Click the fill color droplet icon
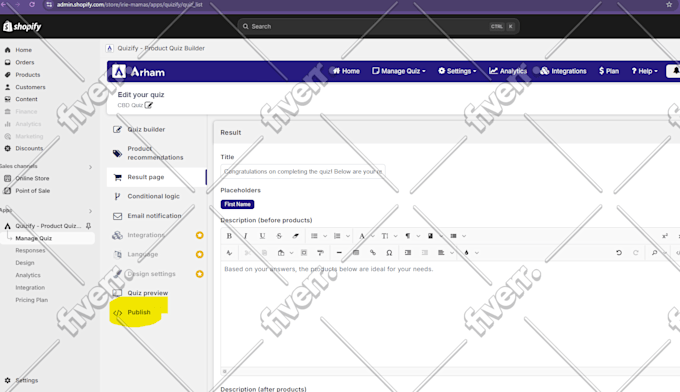Viewport: 680px width, 392px height. (466, 252)
